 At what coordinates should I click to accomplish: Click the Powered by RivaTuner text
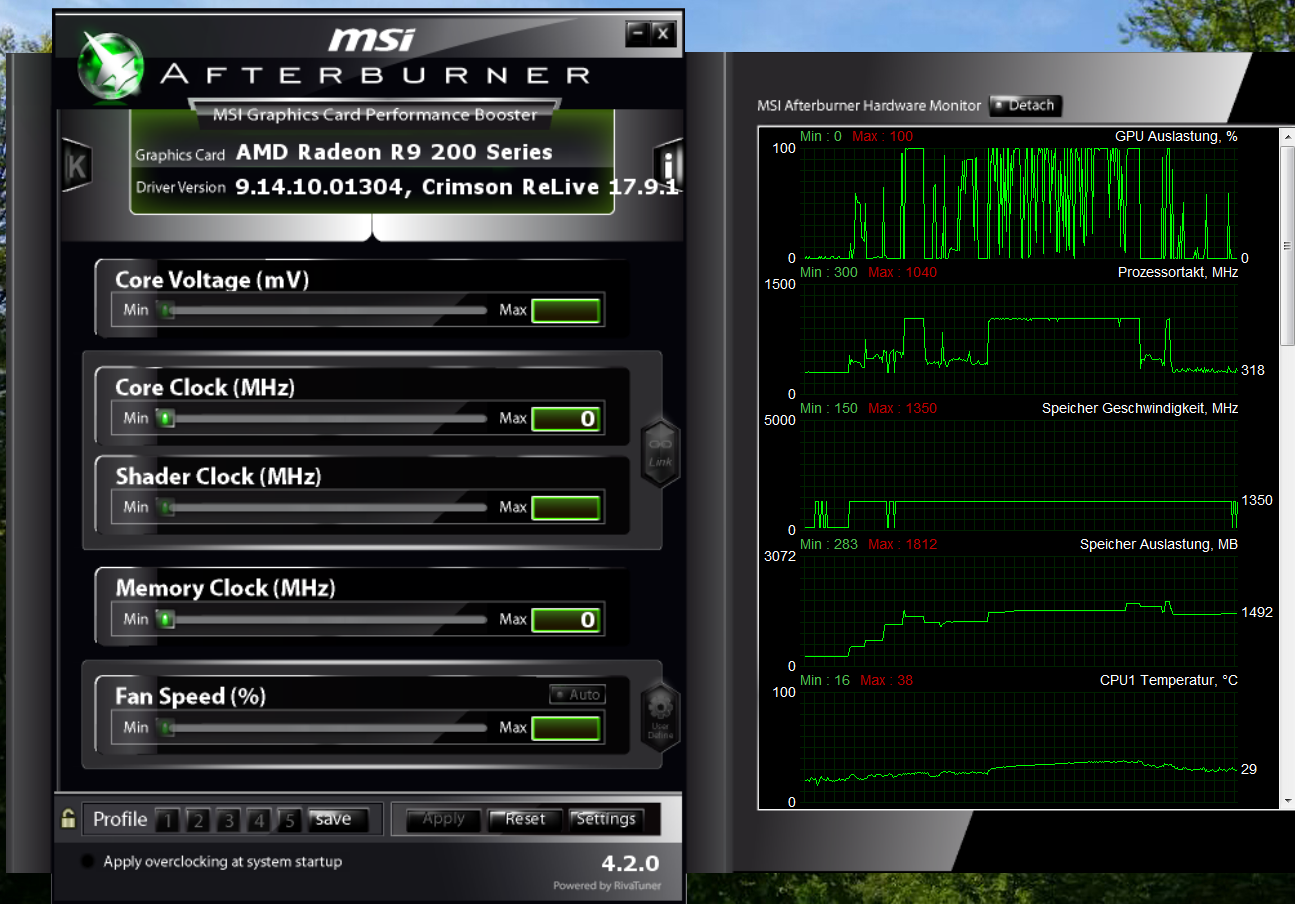click(606, 886)
